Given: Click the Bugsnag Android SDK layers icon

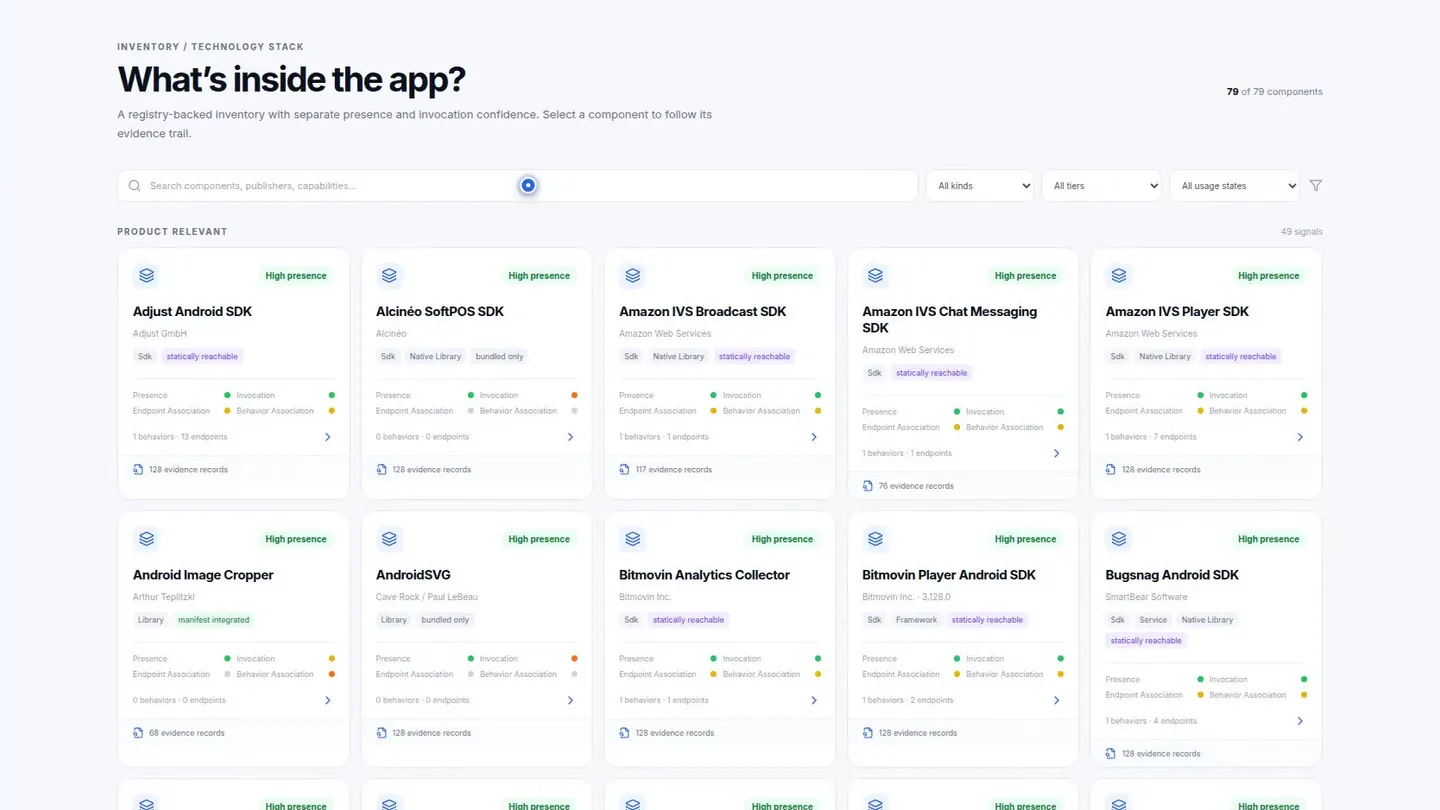Looking at the screenshot, I should pyautogui.click(x=1118, y=539).
